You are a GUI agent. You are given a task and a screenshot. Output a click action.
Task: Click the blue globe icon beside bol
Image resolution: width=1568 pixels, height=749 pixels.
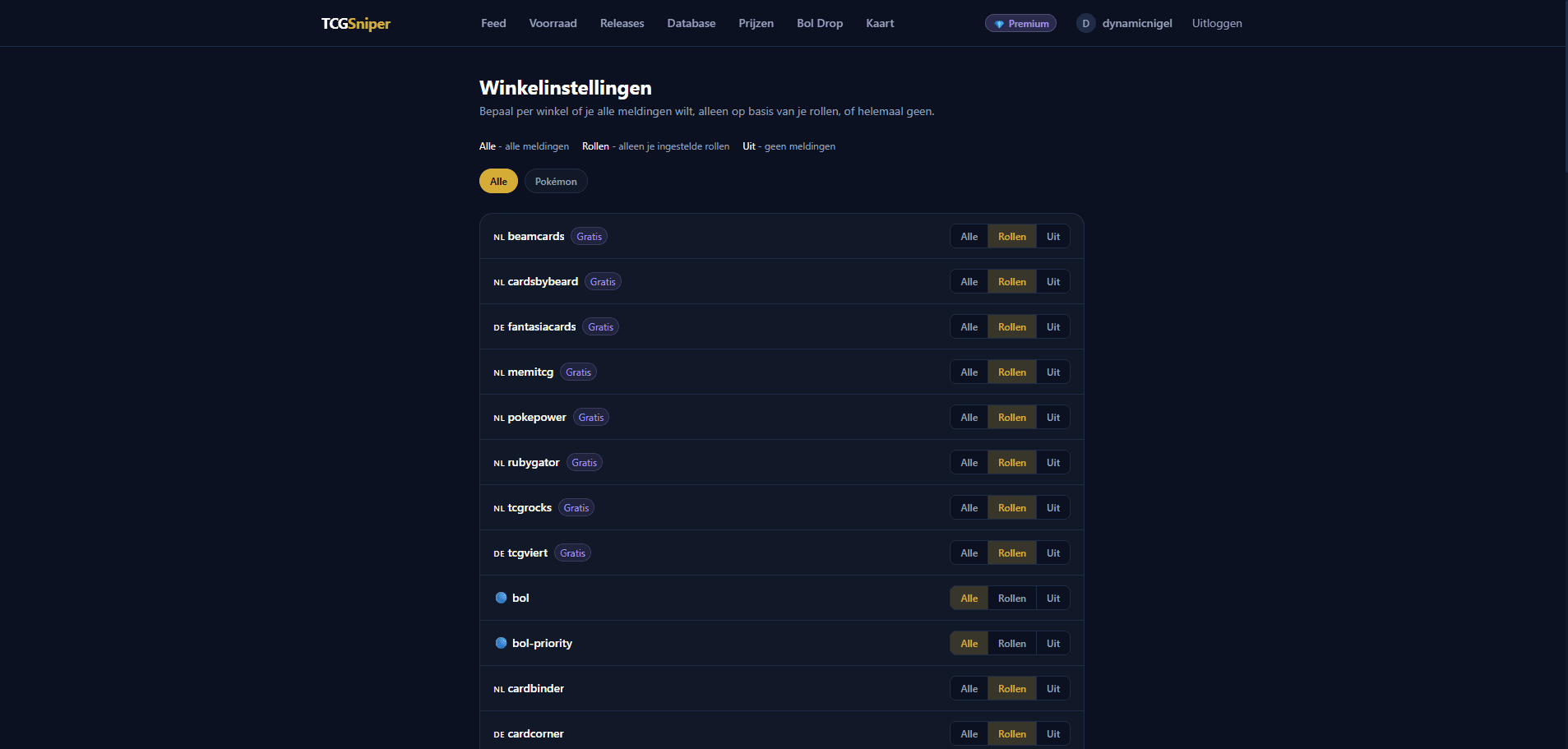(501, 598)
